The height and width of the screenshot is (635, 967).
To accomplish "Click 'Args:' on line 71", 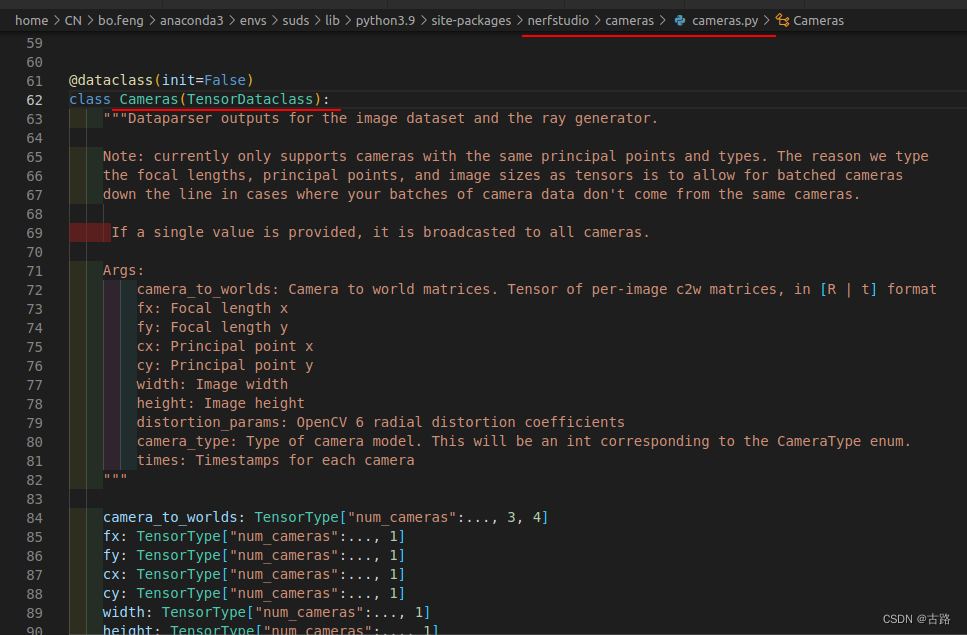I will 123,271.
